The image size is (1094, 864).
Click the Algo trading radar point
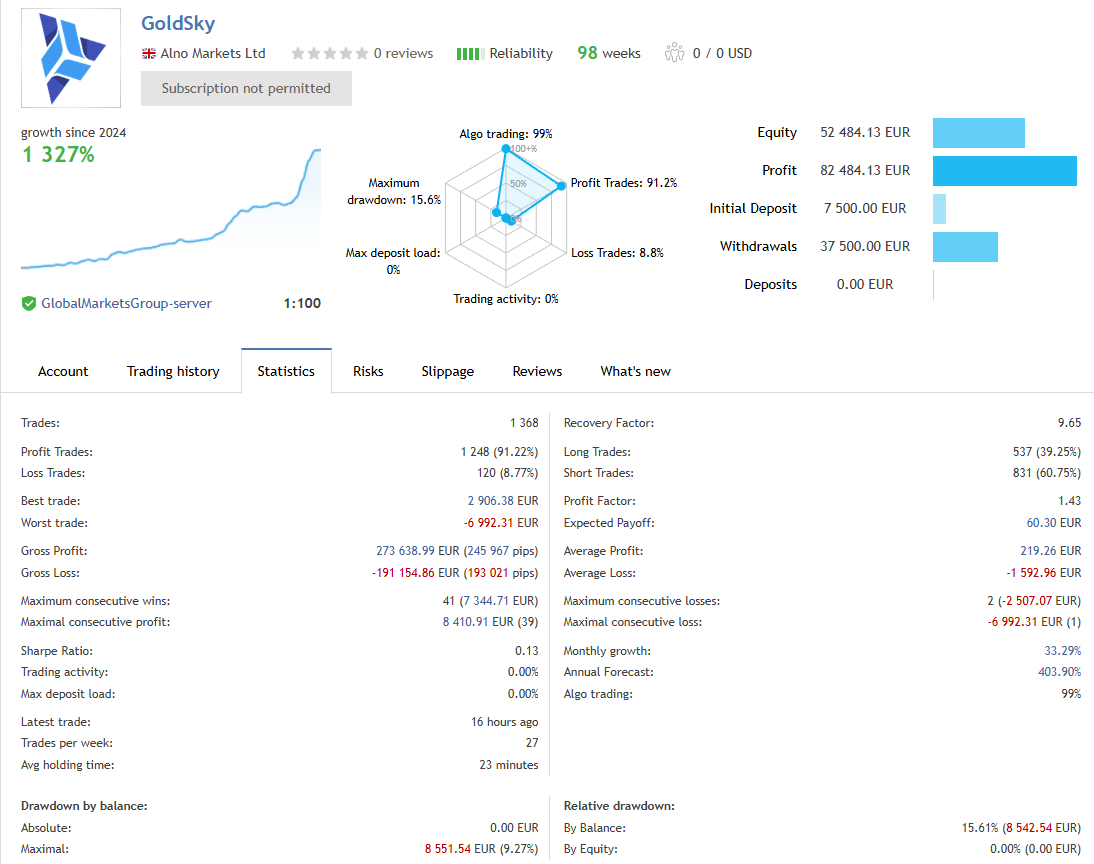pyautogui.click(x=506, y=150)
